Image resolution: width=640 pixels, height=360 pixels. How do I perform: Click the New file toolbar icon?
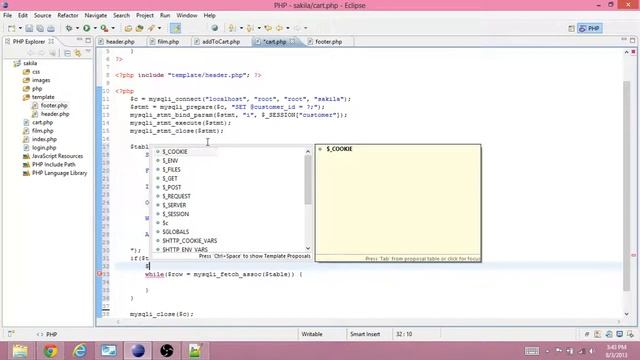coord(11,28)
